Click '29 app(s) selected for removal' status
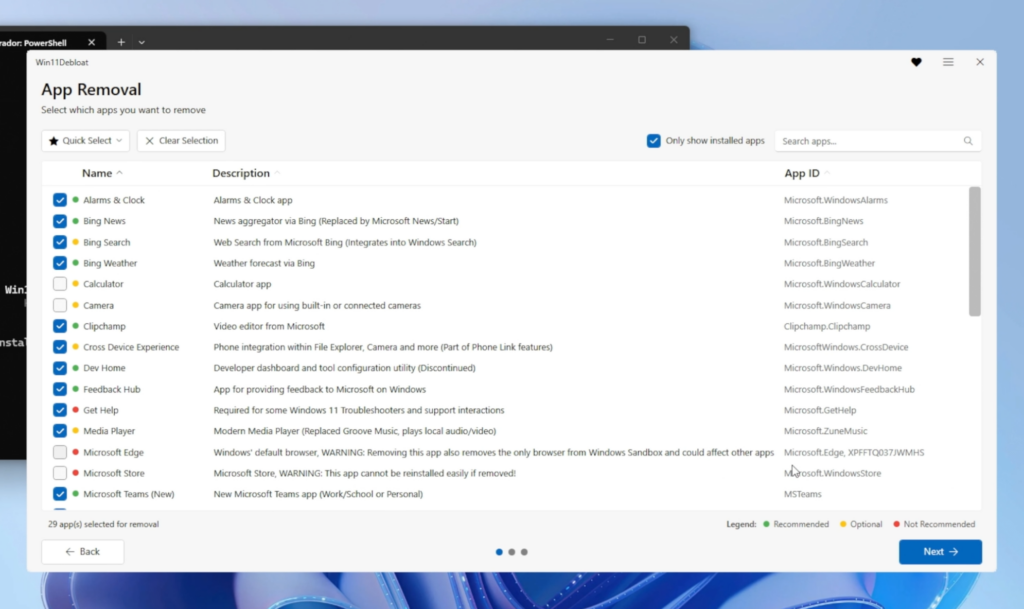The height and width of the screenshot is (609, 1024). pyautogui.click(x=103, y=524)
